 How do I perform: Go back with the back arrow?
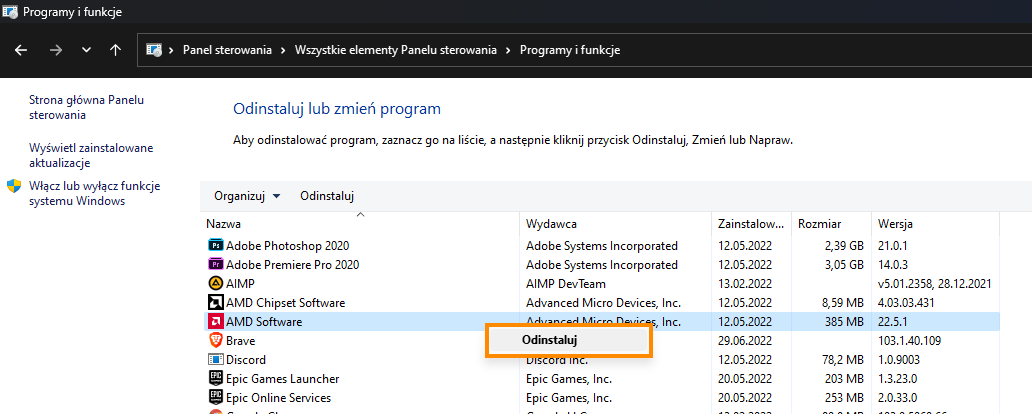21,50
